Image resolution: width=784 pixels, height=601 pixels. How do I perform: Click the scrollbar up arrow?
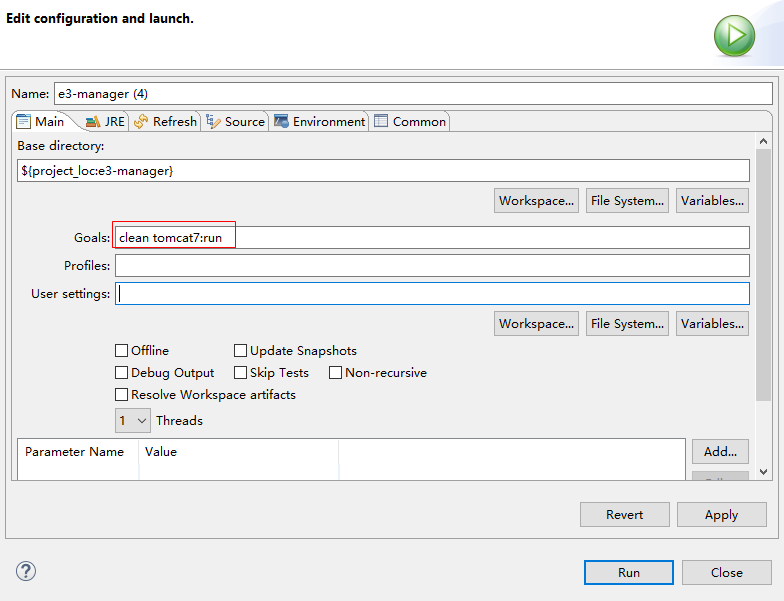pos(764,141)
